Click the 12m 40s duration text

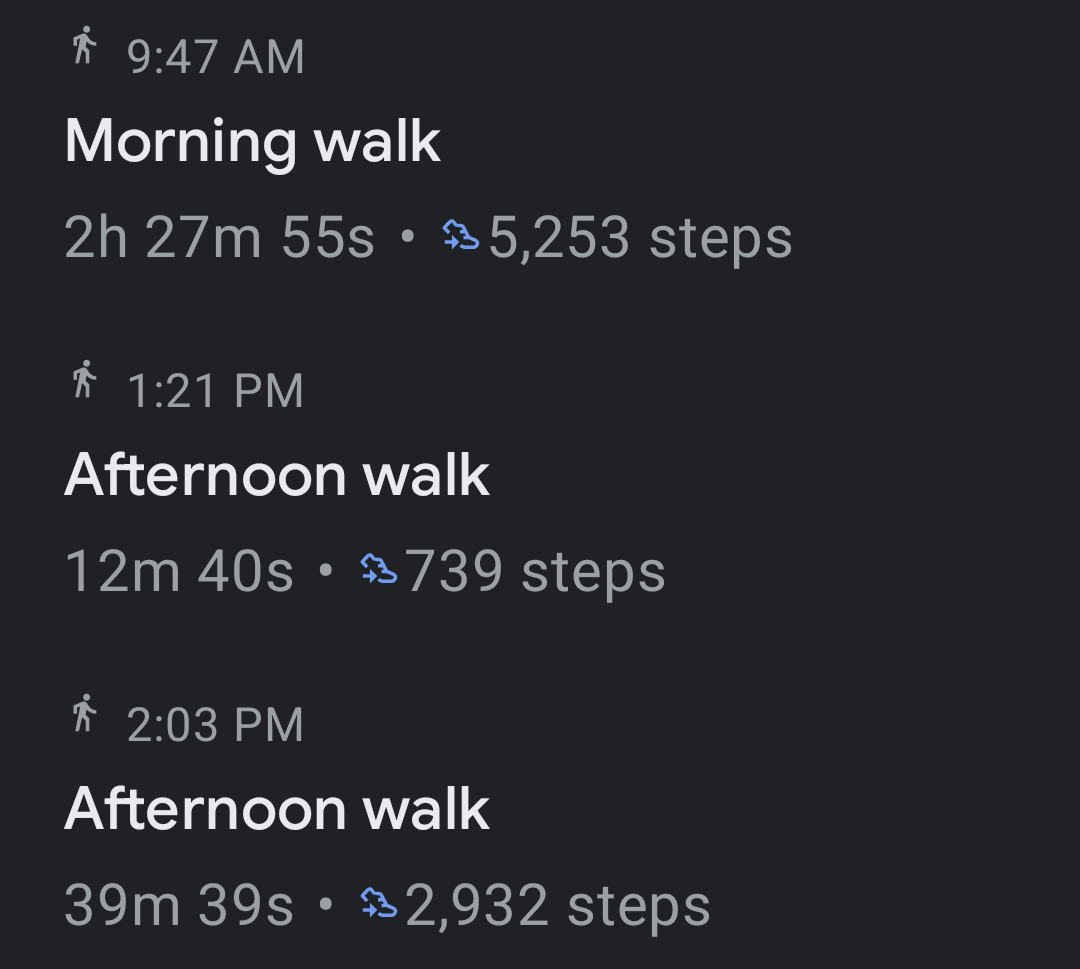pos(179,572)
